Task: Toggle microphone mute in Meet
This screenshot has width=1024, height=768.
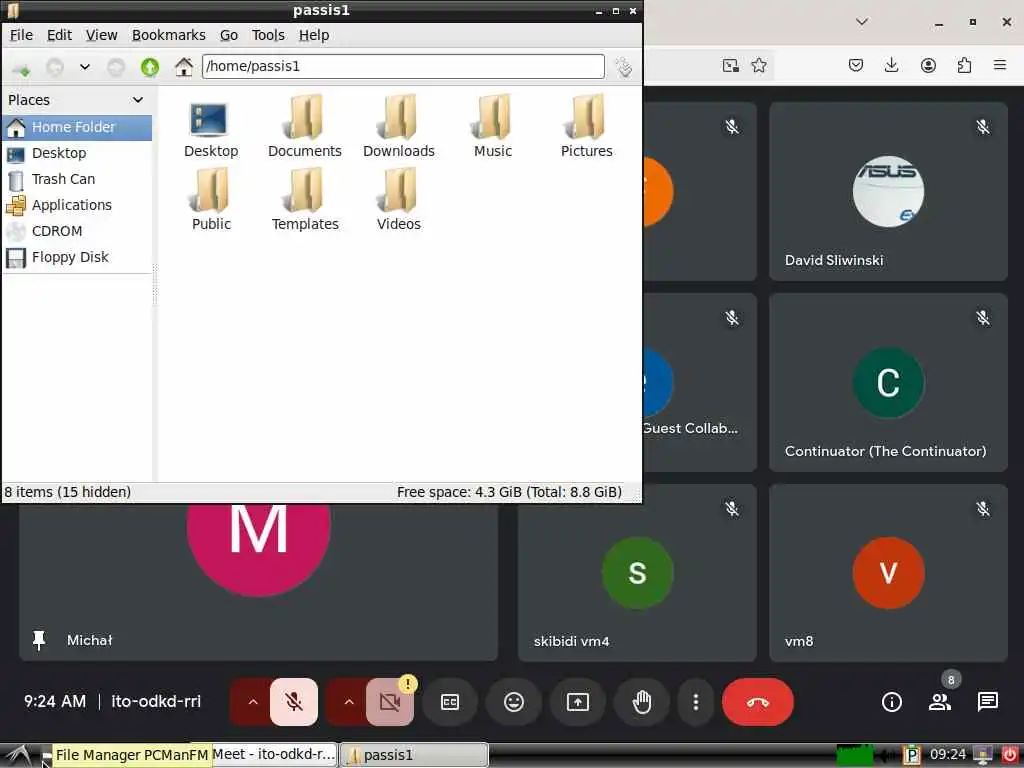Action: click(294, 702)
